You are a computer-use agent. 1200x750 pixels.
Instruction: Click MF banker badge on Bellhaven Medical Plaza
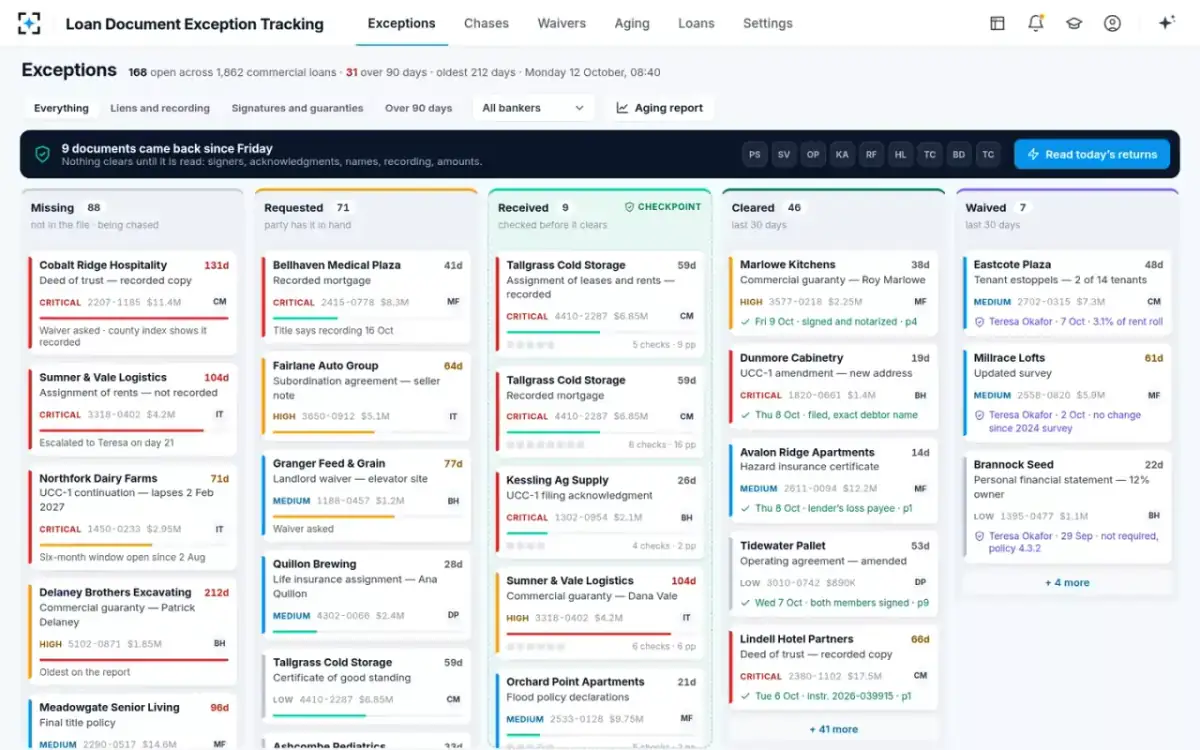[453, 301]
